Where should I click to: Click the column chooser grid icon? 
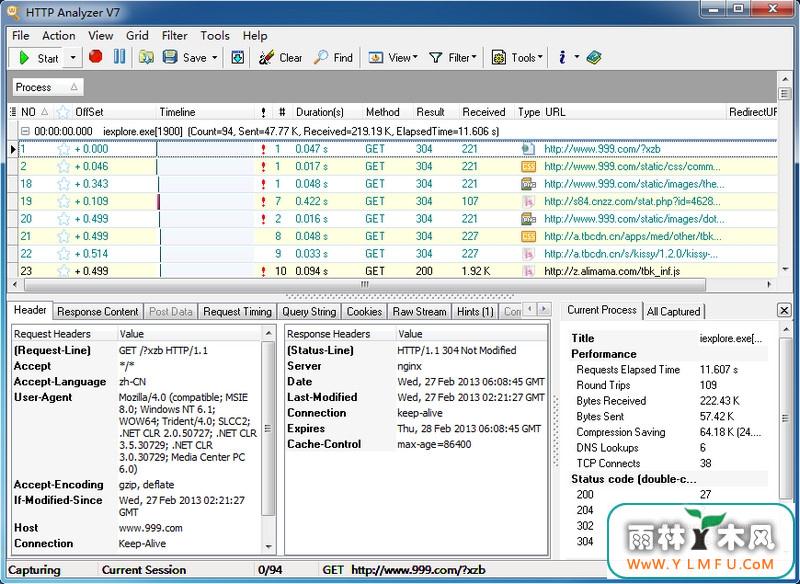tap(13, 112)
